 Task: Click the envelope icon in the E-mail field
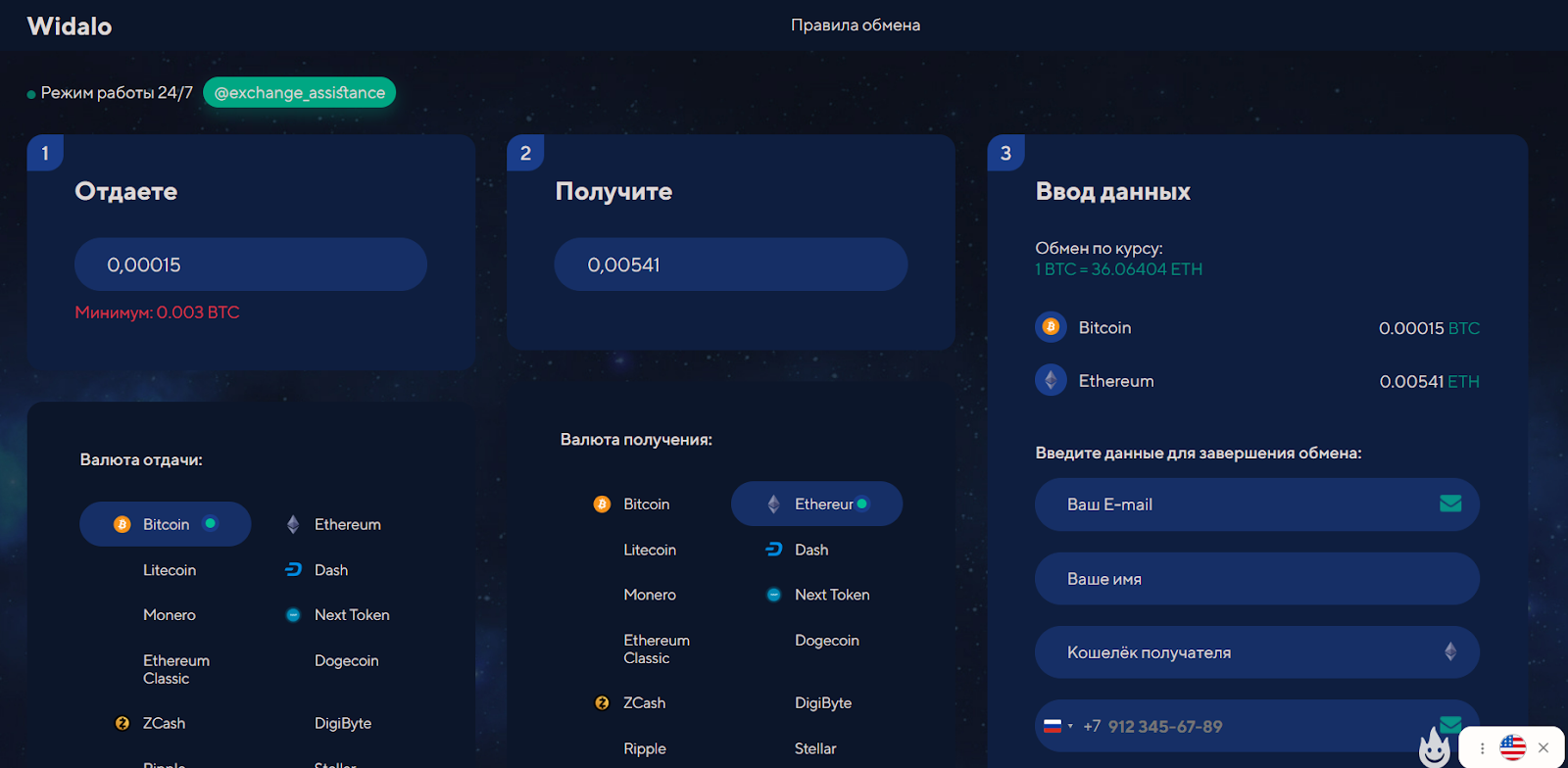tap(1450, 504)
